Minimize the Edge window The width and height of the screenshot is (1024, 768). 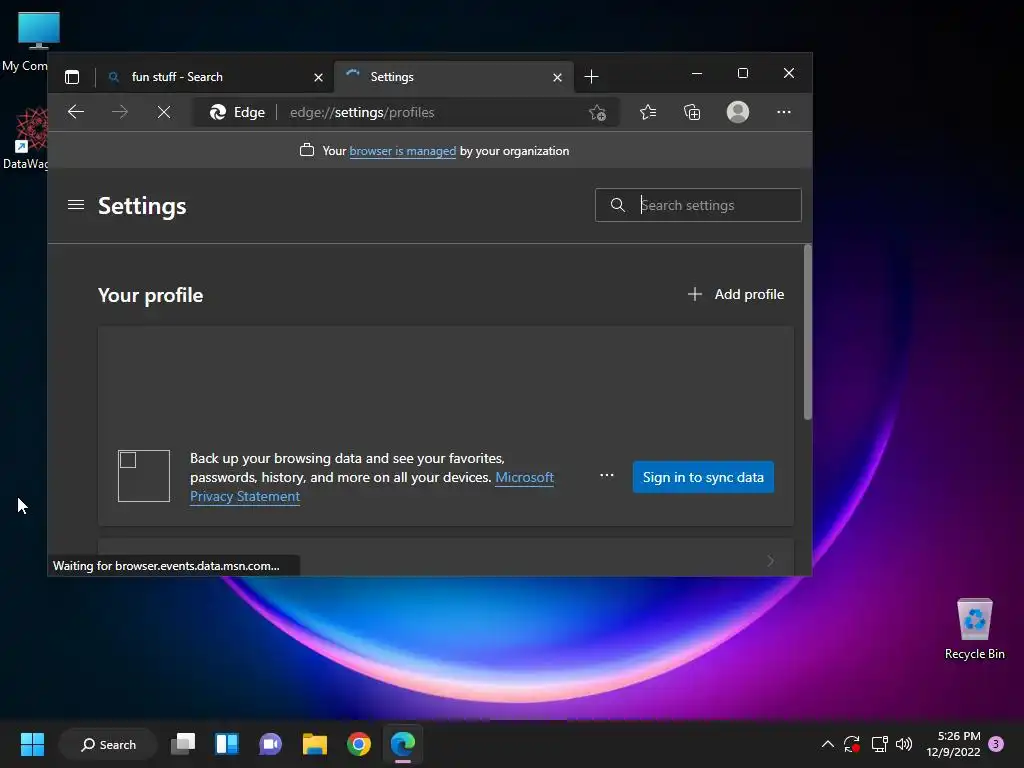click(x=697, y=74)
